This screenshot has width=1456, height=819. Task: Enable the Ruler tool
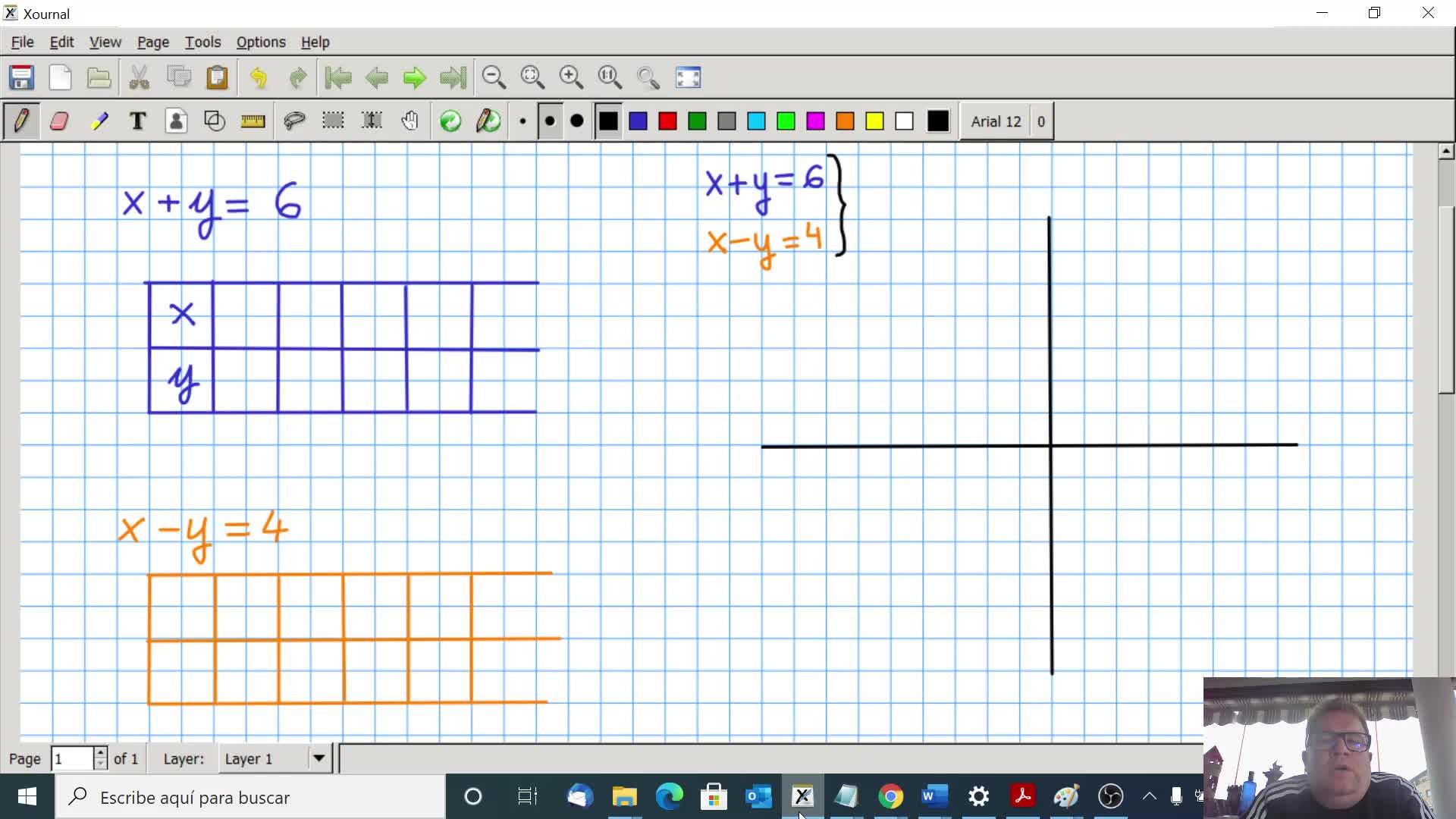coord(253,121)
